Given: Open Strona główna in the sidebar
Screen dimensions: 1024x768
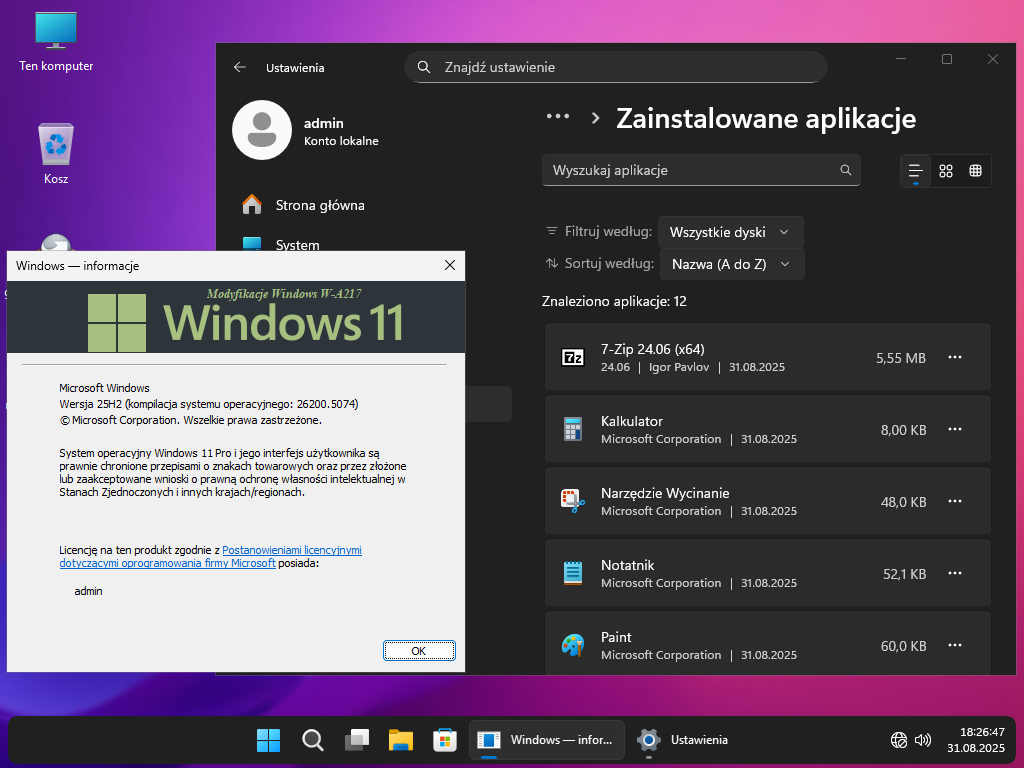Looking at the screenshot, I should point(319,205).
